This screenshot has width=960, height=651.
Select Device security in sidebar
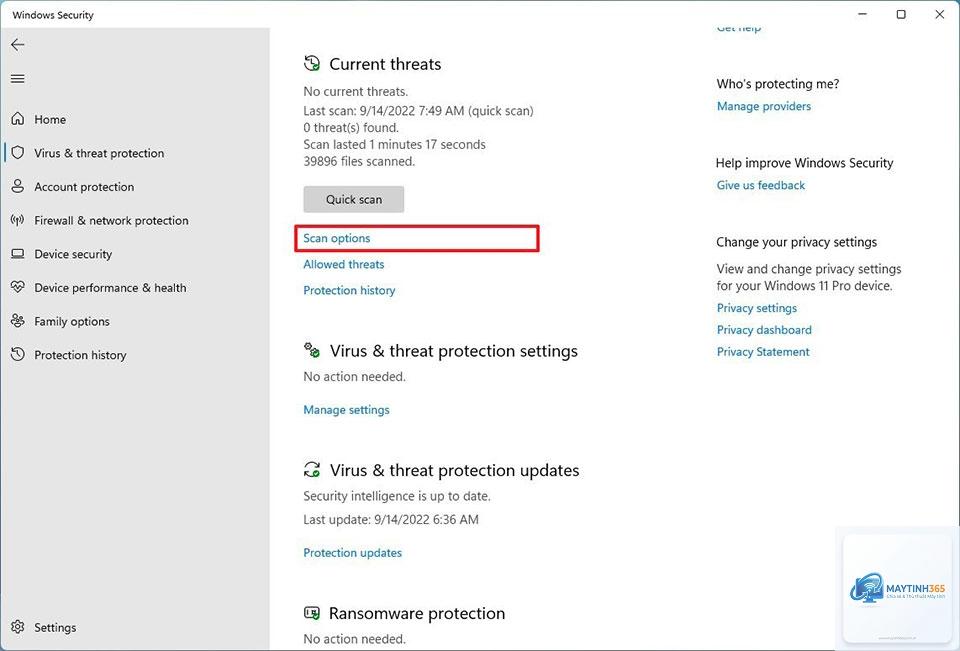73,254
